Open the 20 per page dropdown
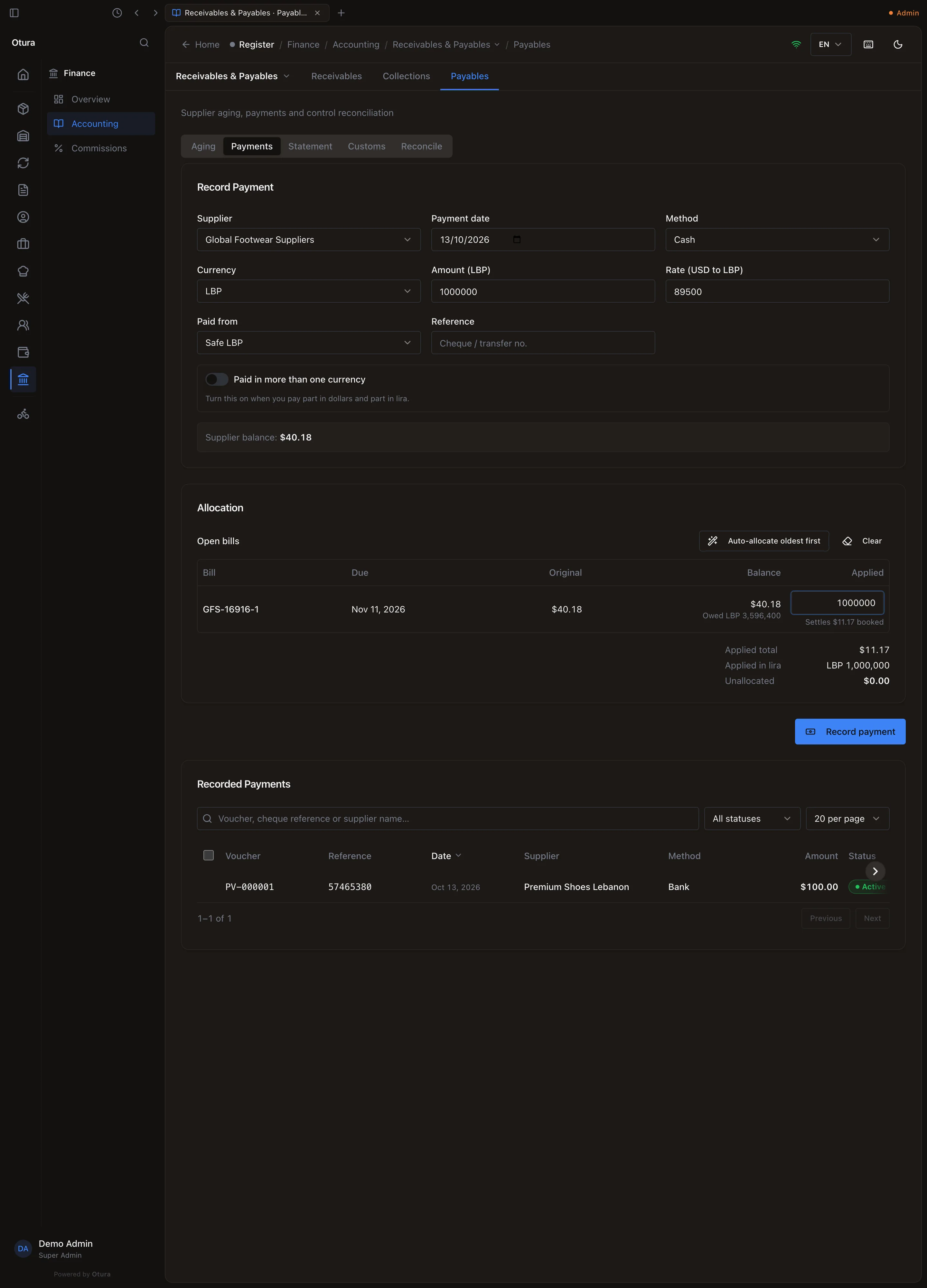 pyautogui.click(x=847, y=818)
